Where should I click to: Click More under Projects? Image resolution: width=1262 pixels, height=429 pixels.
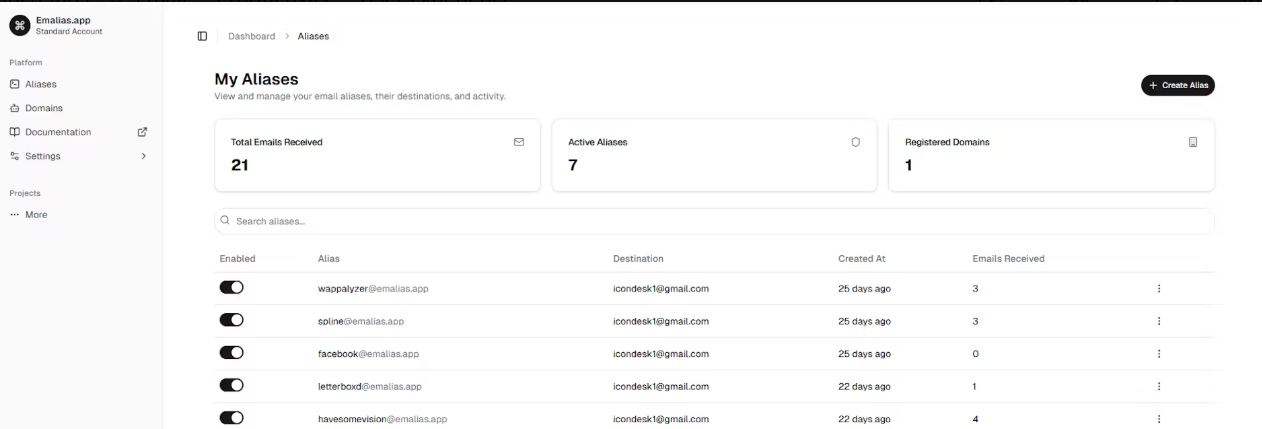(79, 215)
